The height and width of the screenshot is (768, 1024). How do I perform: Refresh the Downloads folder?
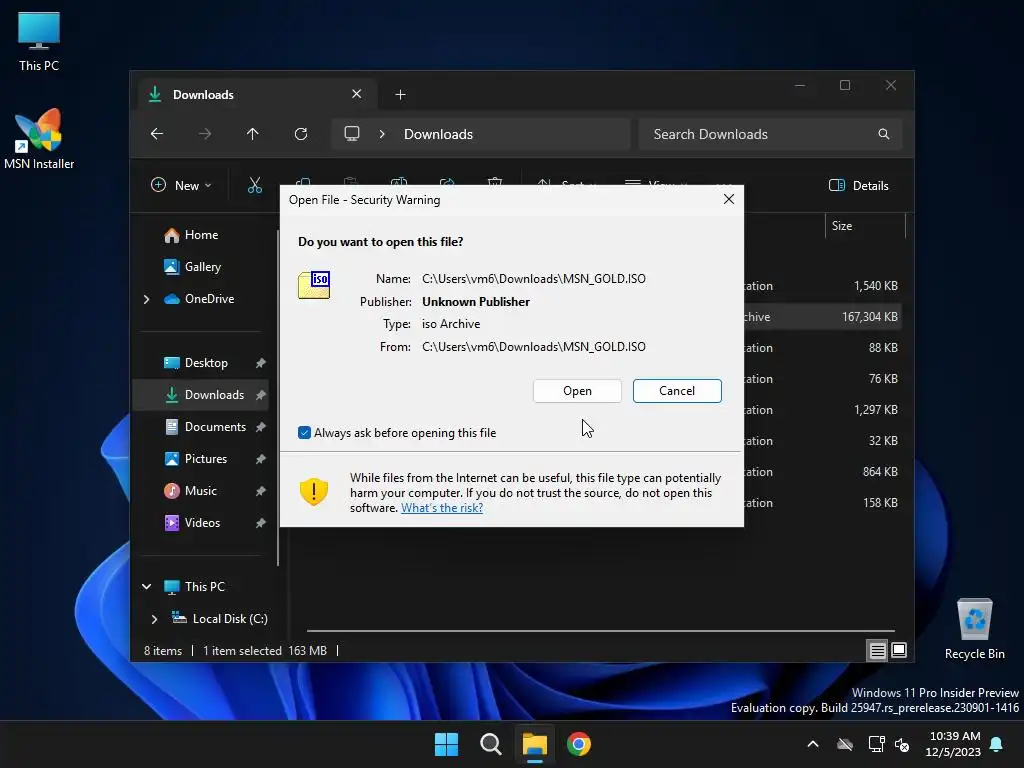(x=300, y=134)
